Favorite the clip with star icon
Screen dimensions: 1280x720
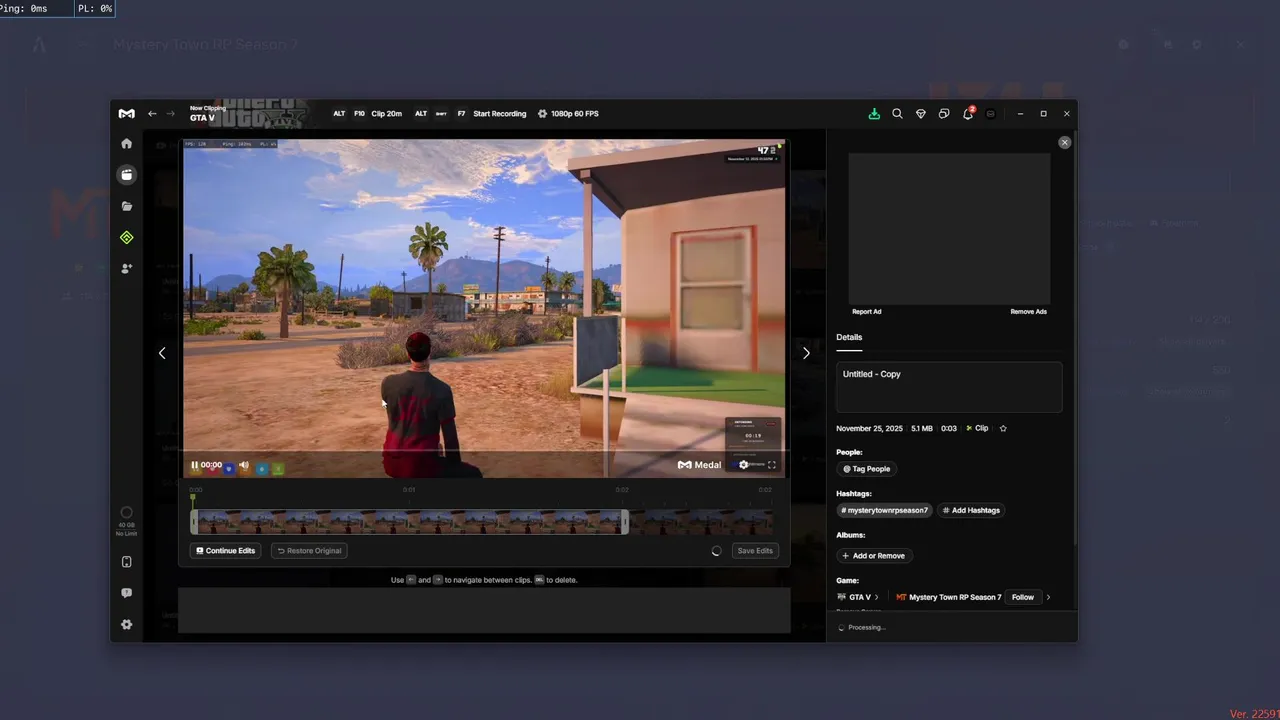1003,428
